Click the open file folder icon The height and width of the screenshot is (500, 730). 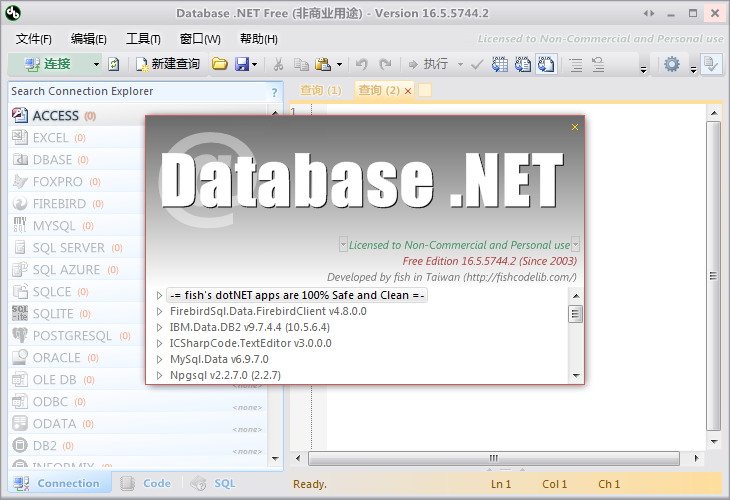(219, 64)
